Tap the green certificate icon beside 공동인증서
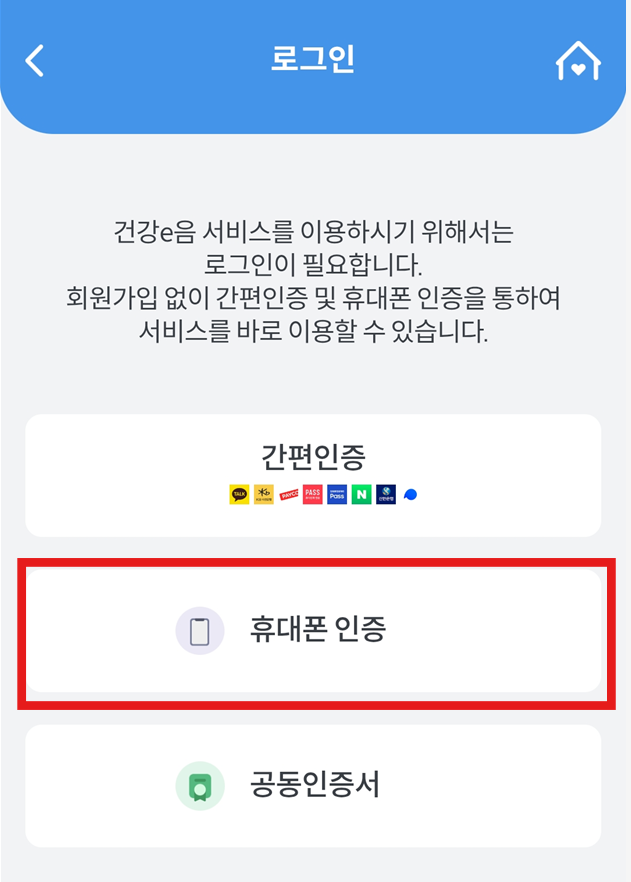This screenshot has width=631, height=882. pyautogui.click(x=200, y=786)
